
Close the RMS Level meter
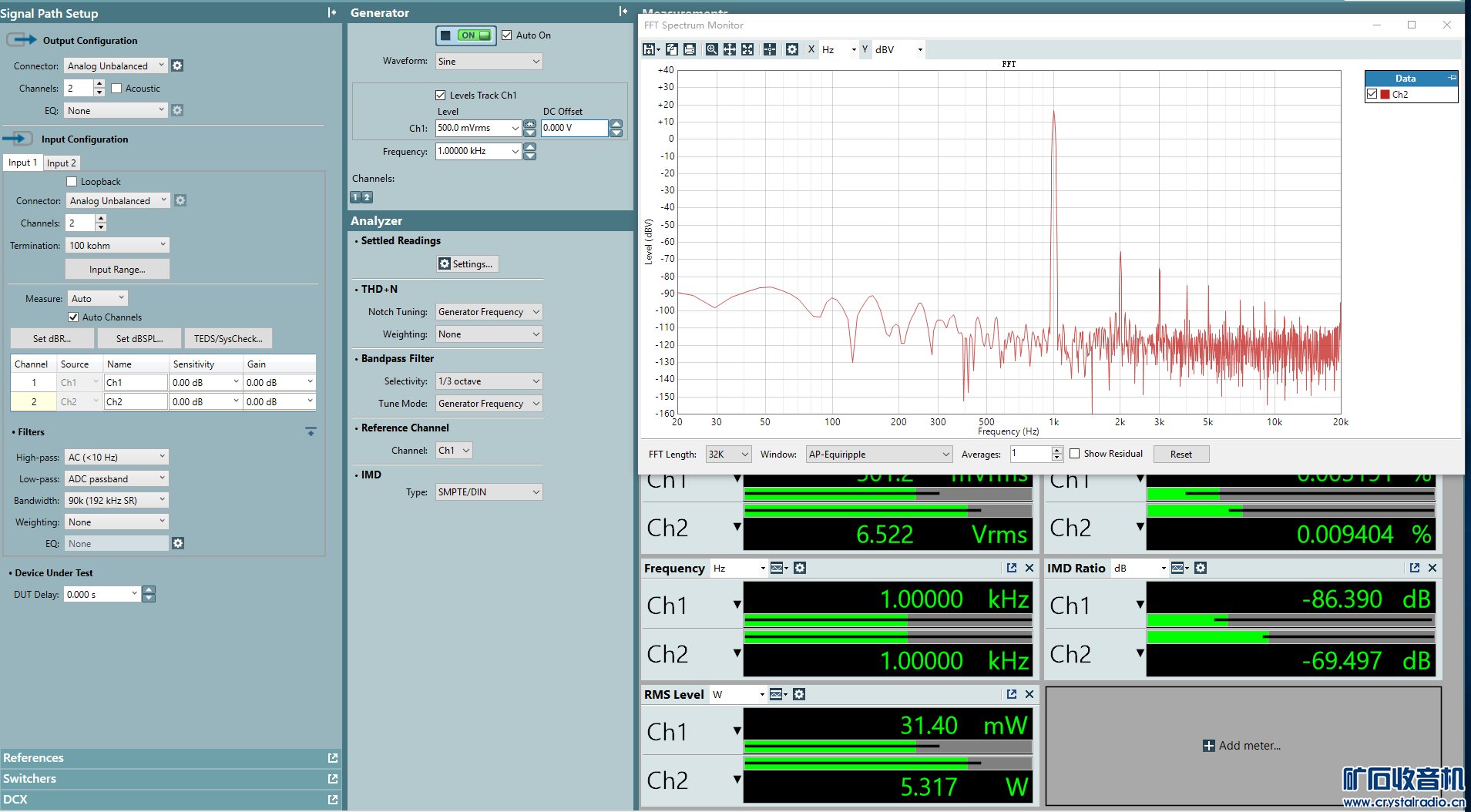click(1029, 694)
